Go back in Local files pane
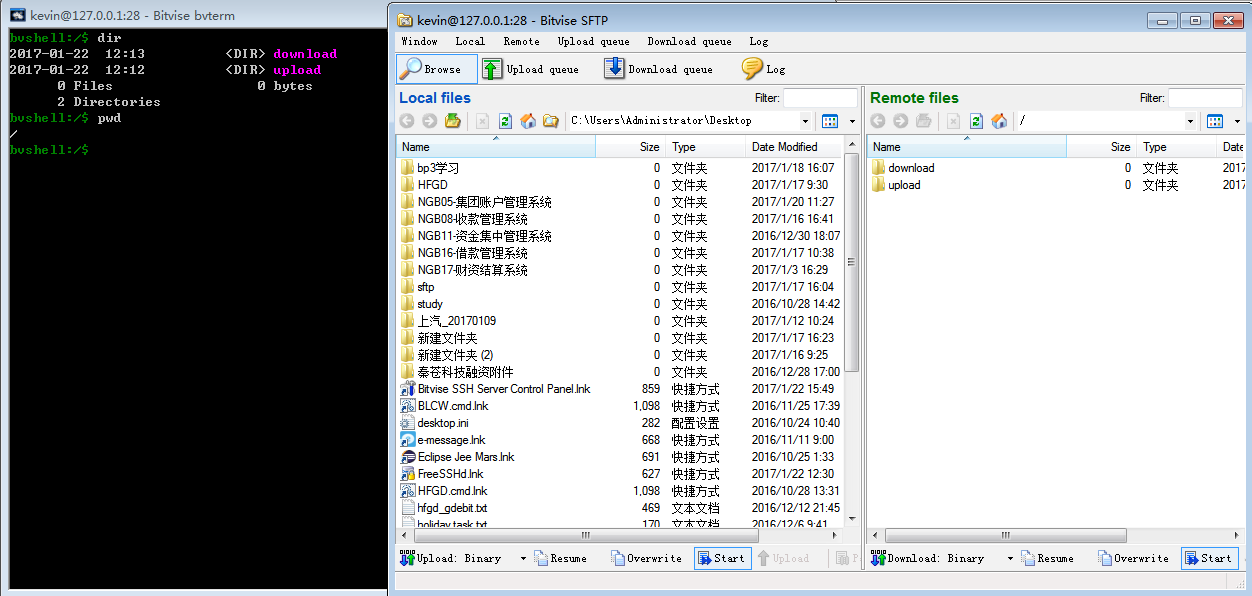 pyautogui.click(x=407, y=121)
